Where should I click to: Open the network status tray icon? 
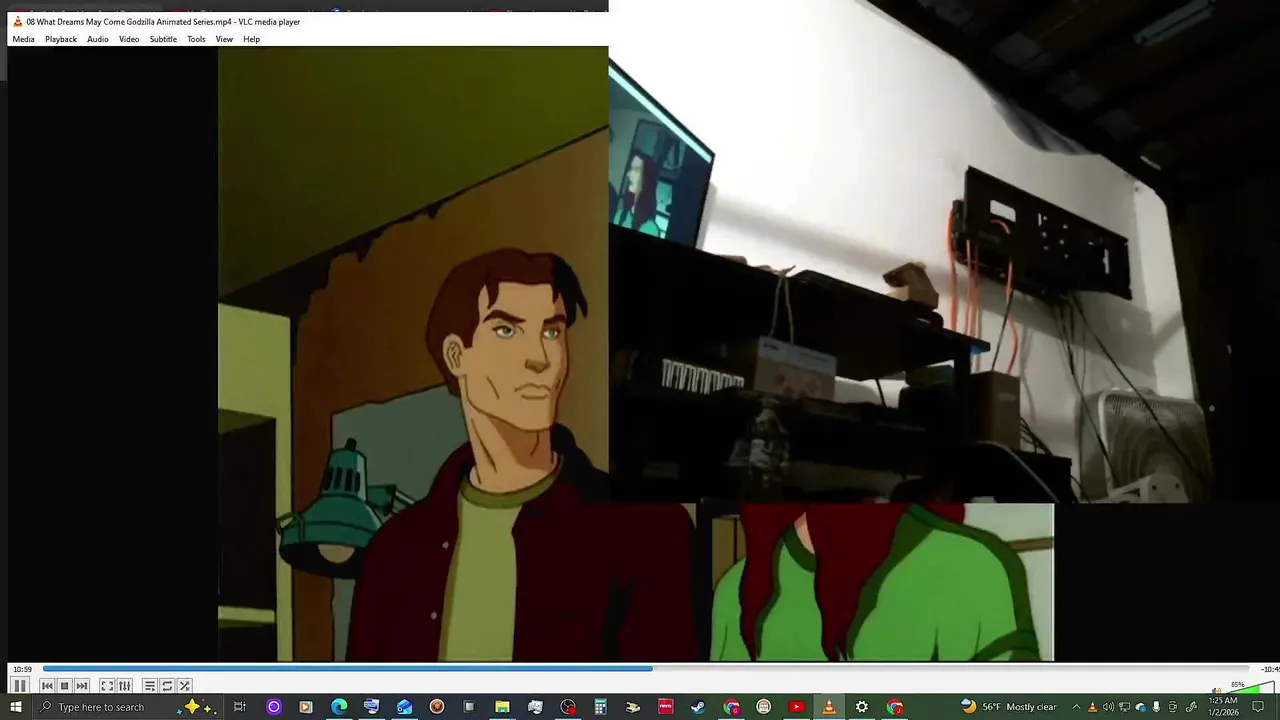point(1124,707)
